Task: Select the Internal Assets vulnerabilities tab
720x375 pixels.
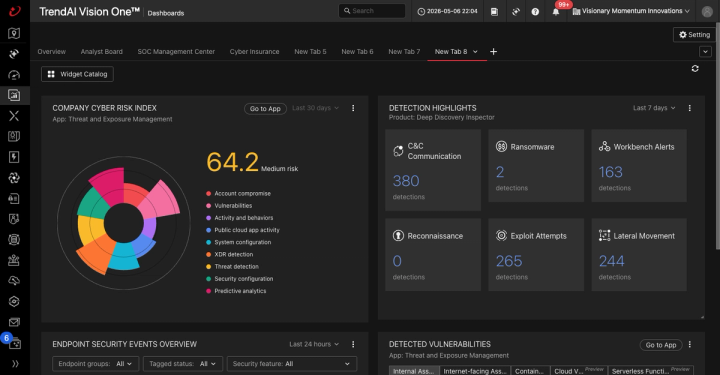Action: click(414, 371)
